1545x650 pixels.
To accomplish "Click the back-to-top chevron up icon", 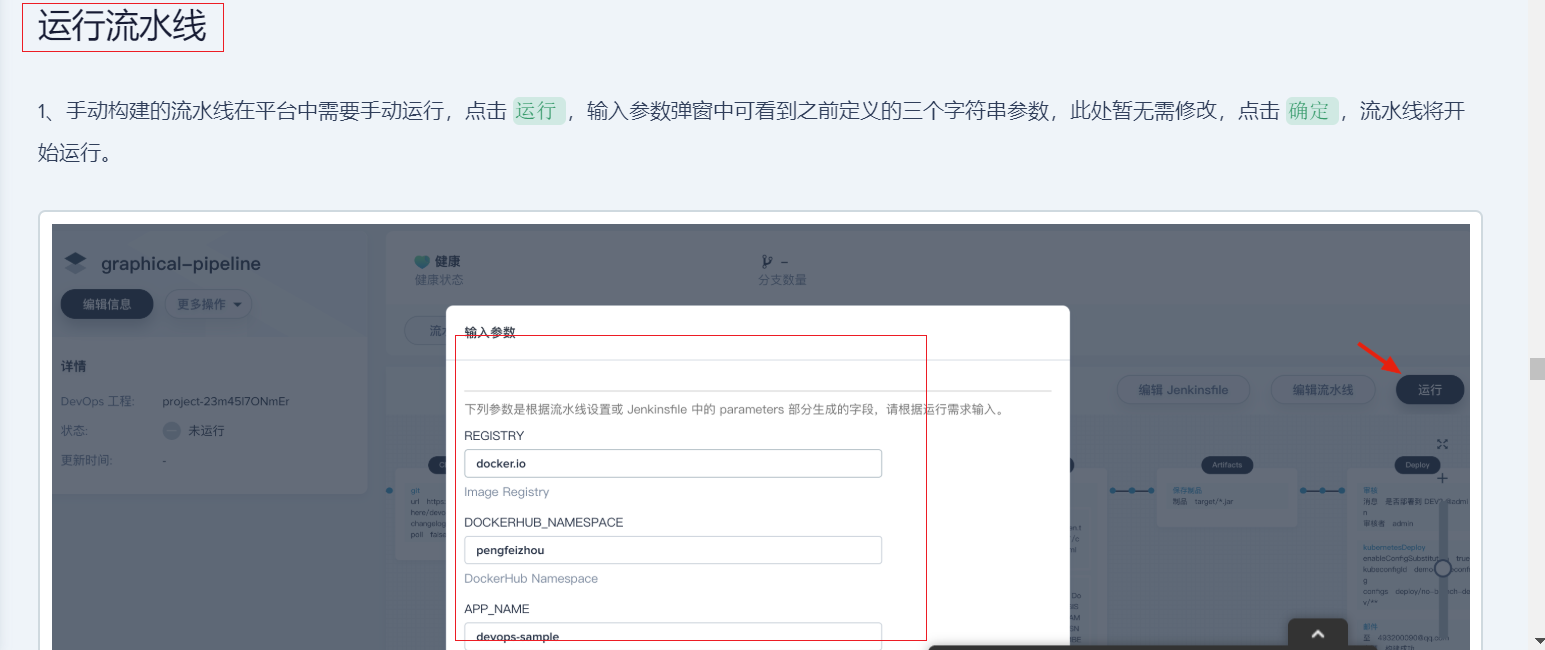I will click(x=1318, y=634).
